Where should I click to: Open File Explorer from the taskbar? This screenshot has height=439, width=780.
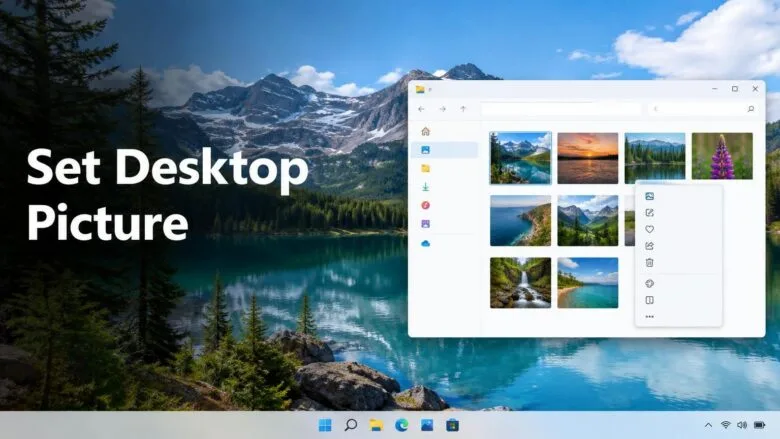[376, 425]
